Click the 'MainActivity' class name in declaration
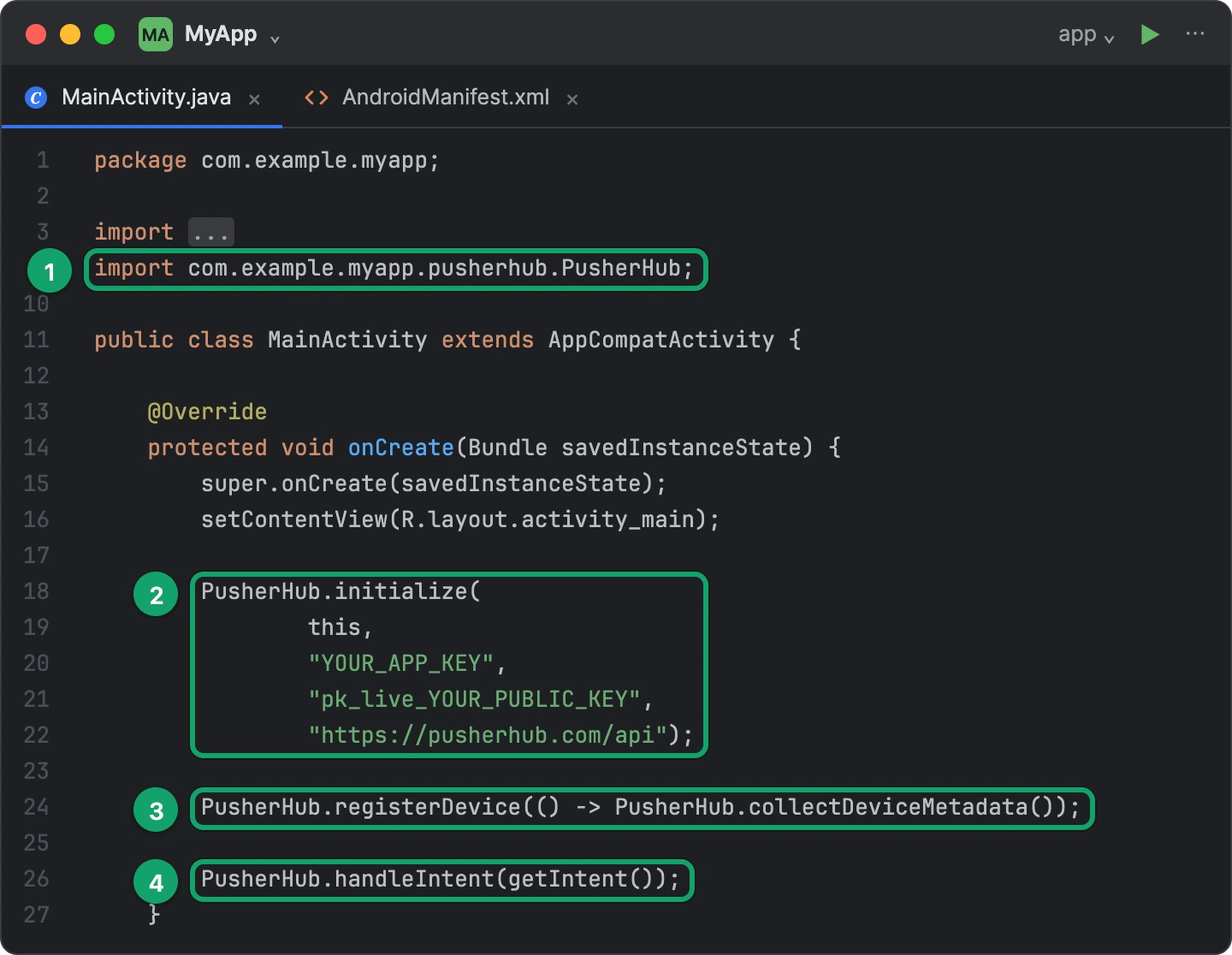 [x=347, y=340]
